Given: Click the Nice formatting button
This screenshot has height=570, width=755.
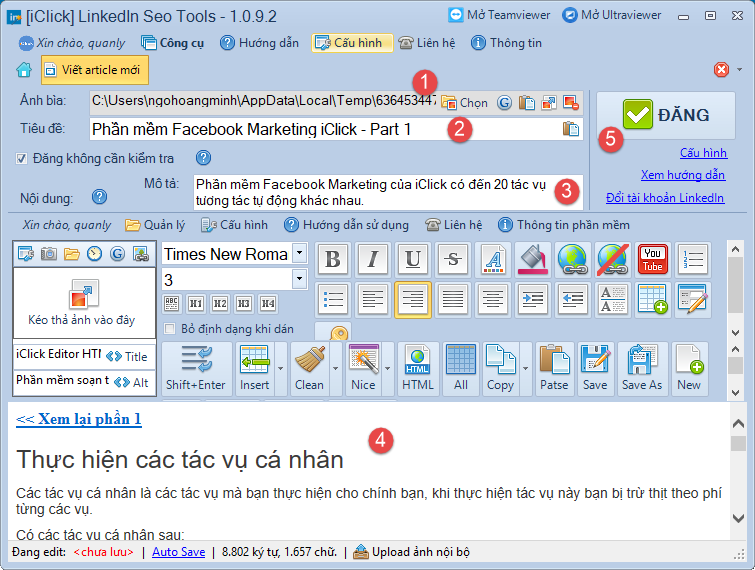Looking at the screenshot, I should pos(364,369).
